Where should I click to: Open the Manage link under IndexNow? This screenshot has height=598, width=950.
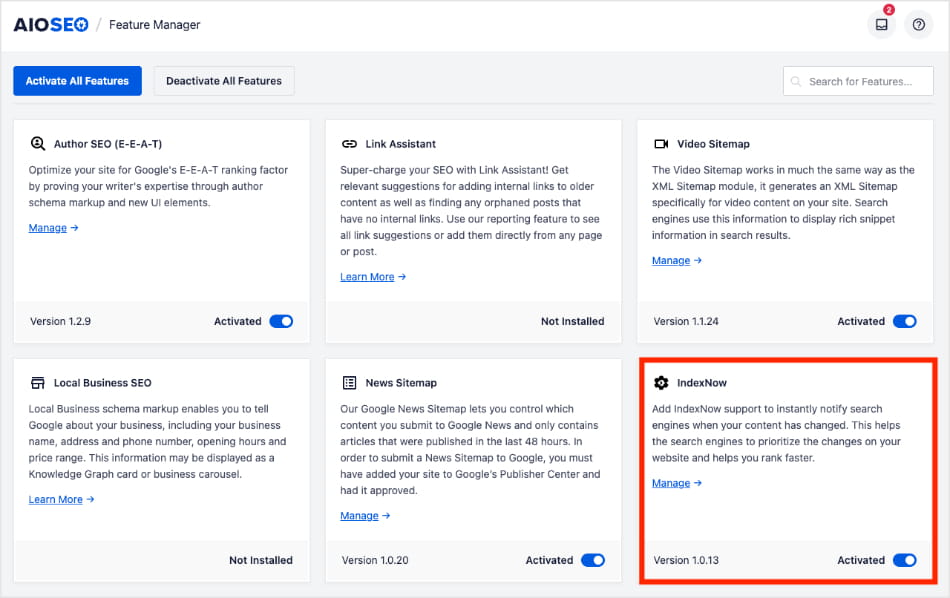tap(671, 483)
